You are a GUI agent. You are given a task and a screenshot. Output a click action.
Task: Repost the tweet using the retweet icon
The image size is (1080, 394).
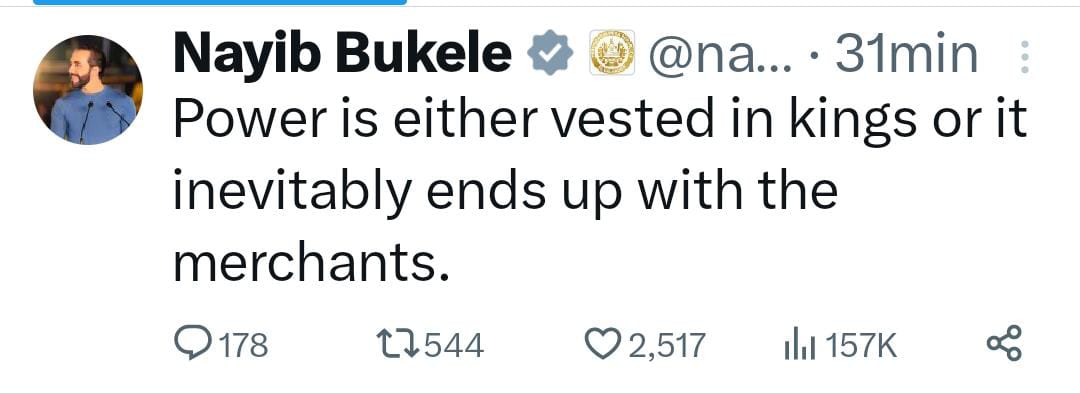click(x=397, y=344)
